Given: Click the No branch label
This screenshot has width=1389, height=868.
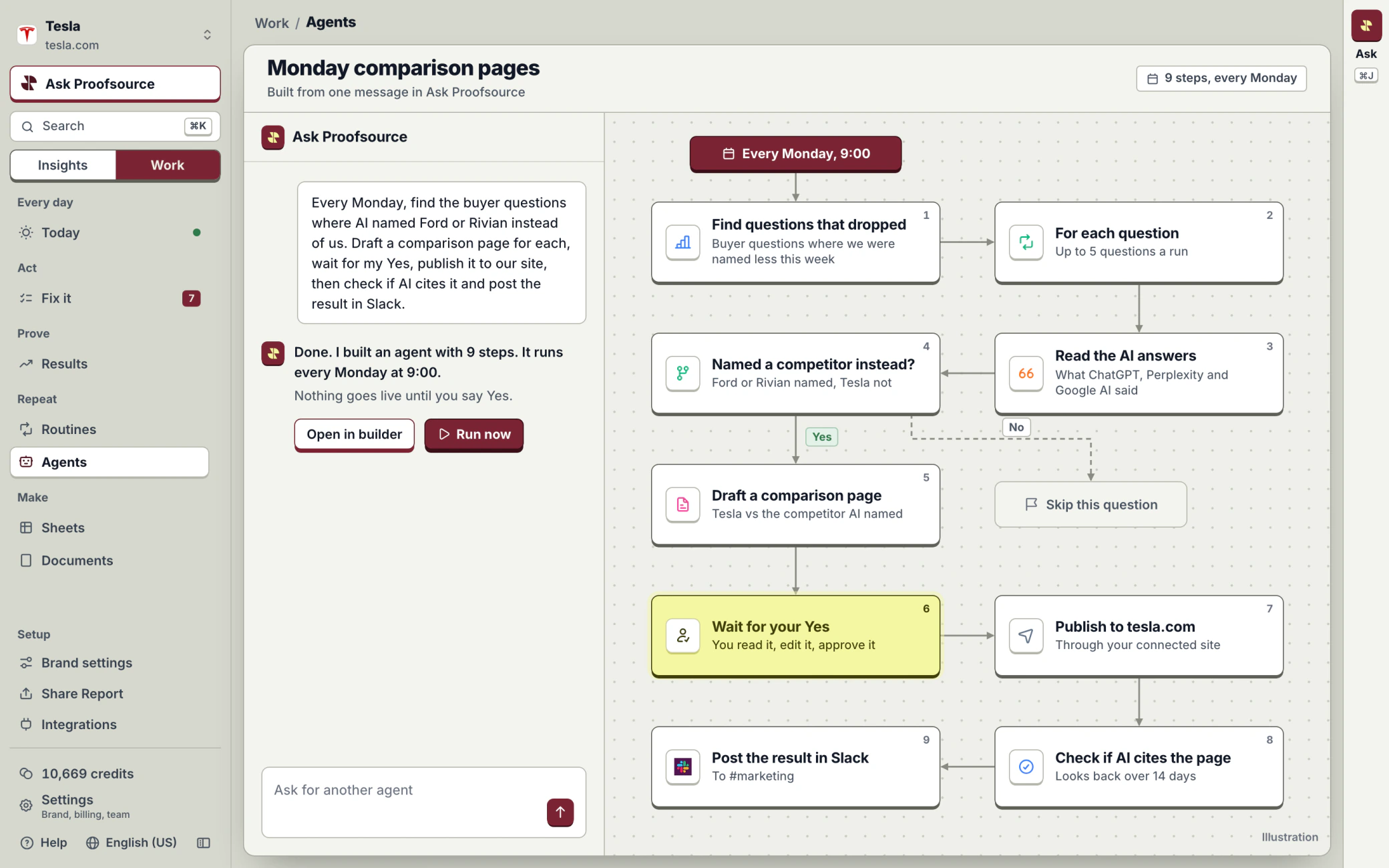Looking at the screenshot, I should click(x=1016, y=427).
